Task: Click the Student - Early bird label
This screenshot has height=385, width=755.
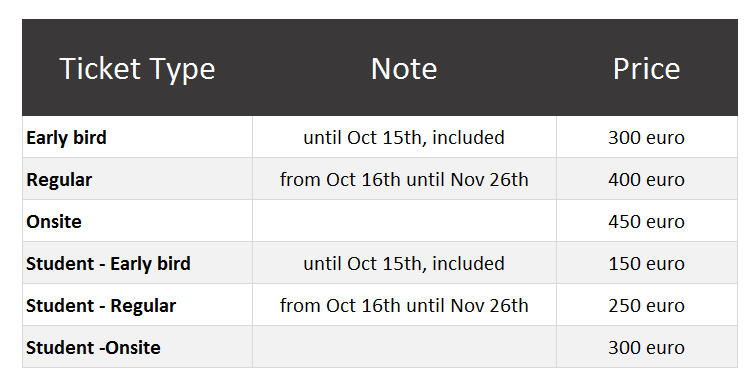Action: click(x=108, y=264)
